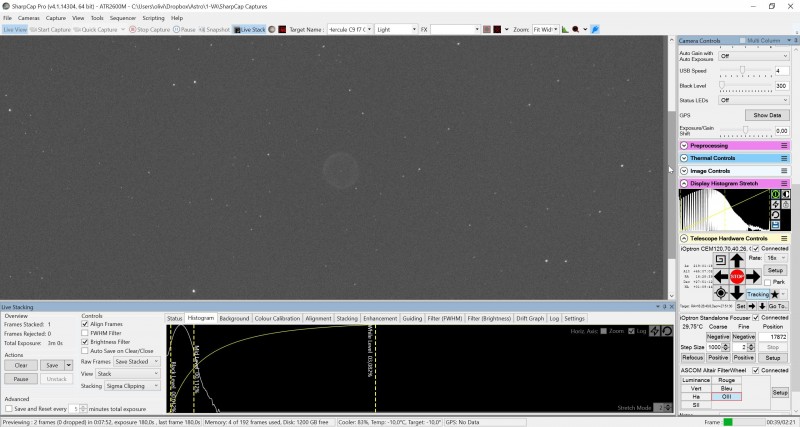Open the Scripting menu

click(154, 18)
